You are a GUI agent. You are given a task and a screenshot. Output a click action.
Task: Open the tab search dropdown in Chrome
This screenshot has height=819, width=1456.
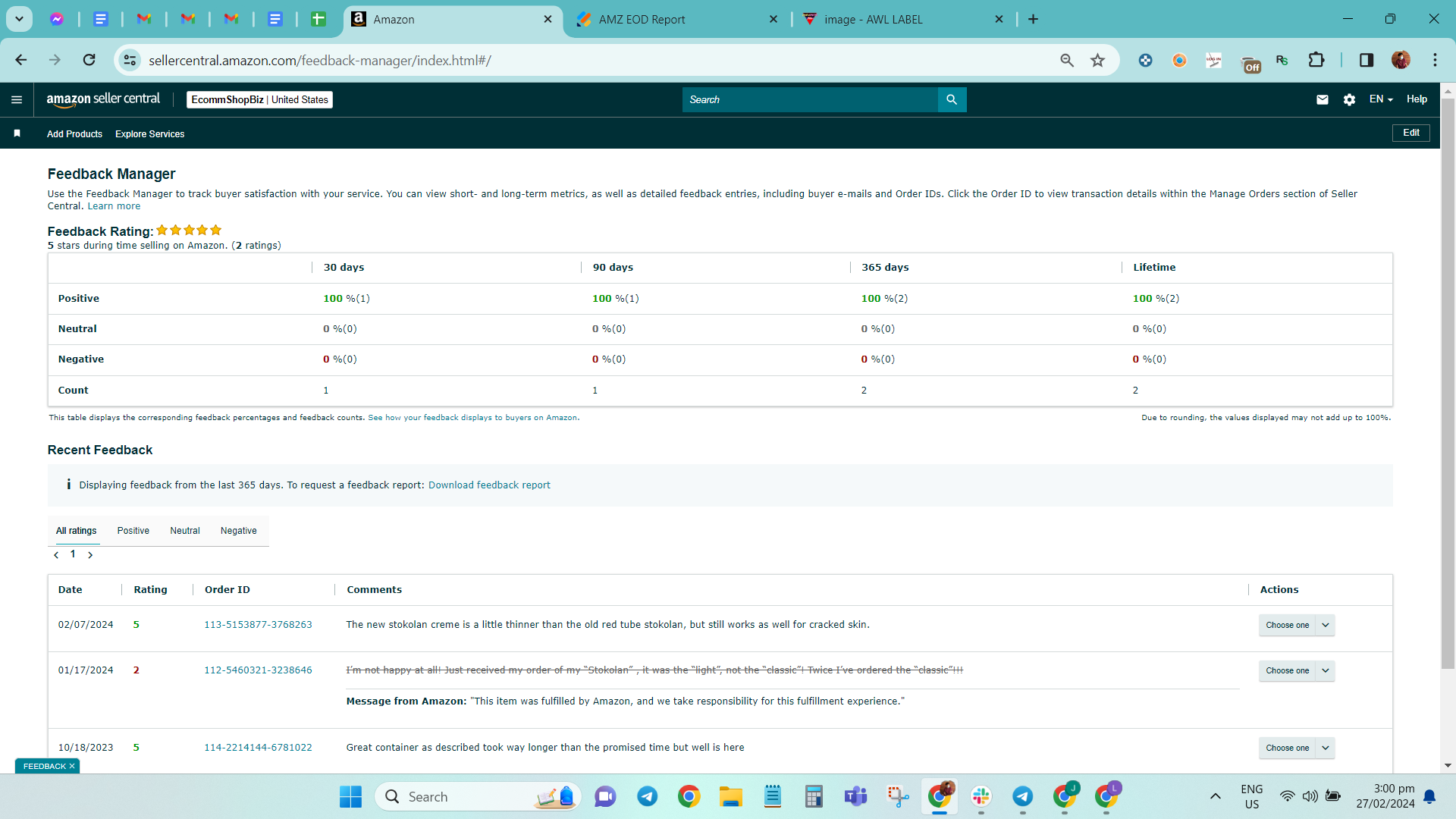19,19
